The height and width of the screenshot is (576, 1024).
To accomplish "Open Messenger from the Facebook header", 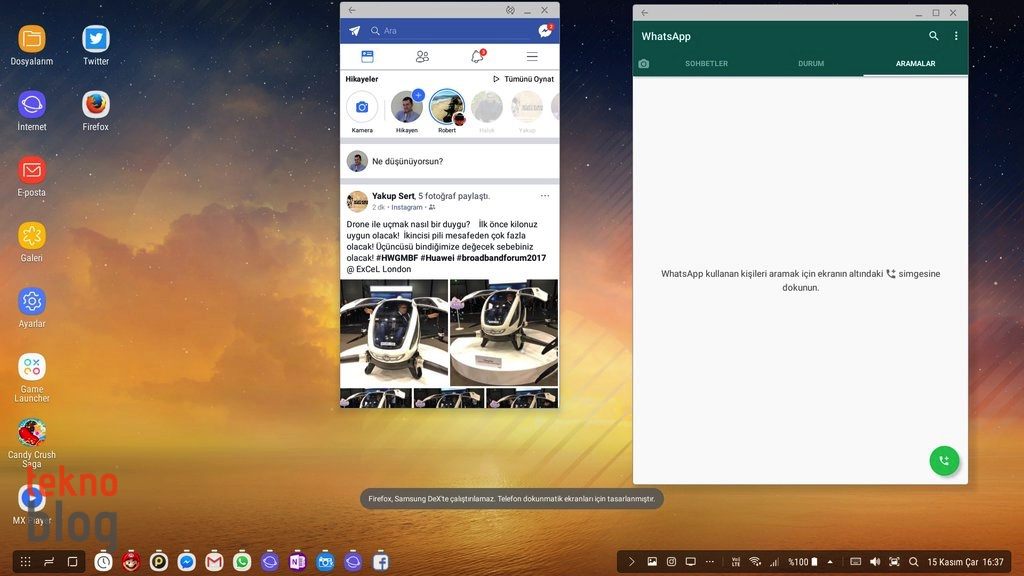I will point(545,31).
